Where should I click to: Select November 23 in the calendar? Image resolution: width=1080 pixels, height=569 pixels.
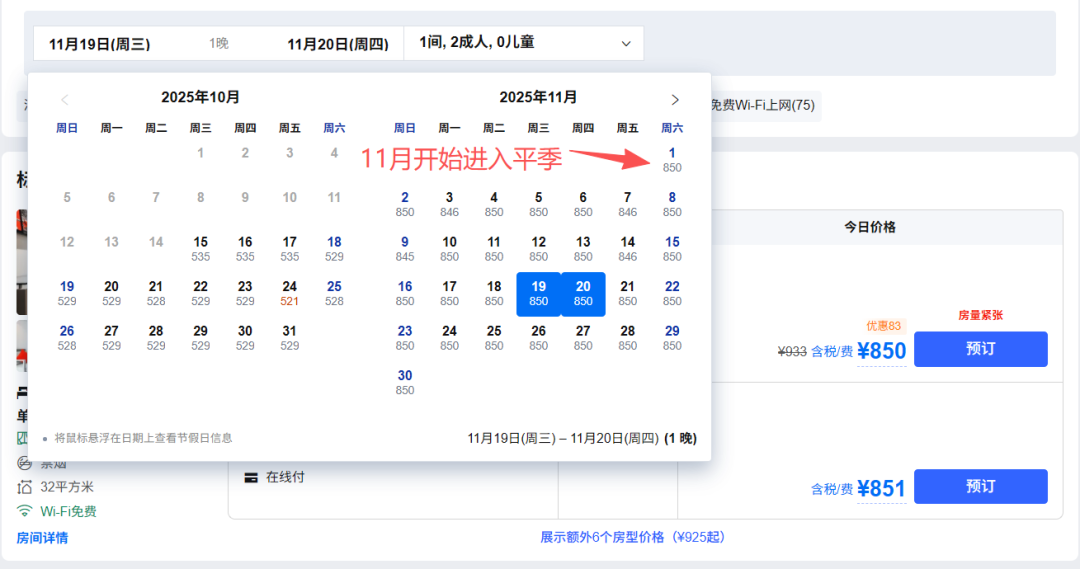point(405,338)
